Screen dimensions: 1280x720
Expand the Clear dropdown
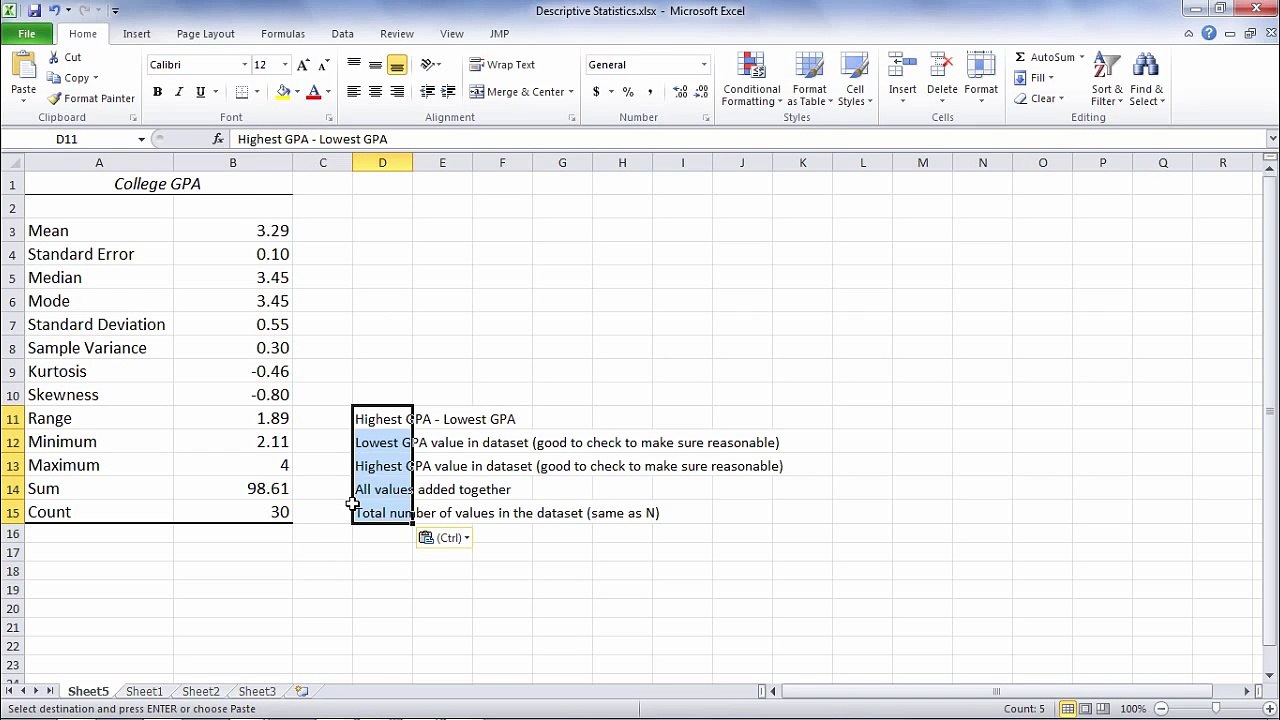click(1061, 99)
